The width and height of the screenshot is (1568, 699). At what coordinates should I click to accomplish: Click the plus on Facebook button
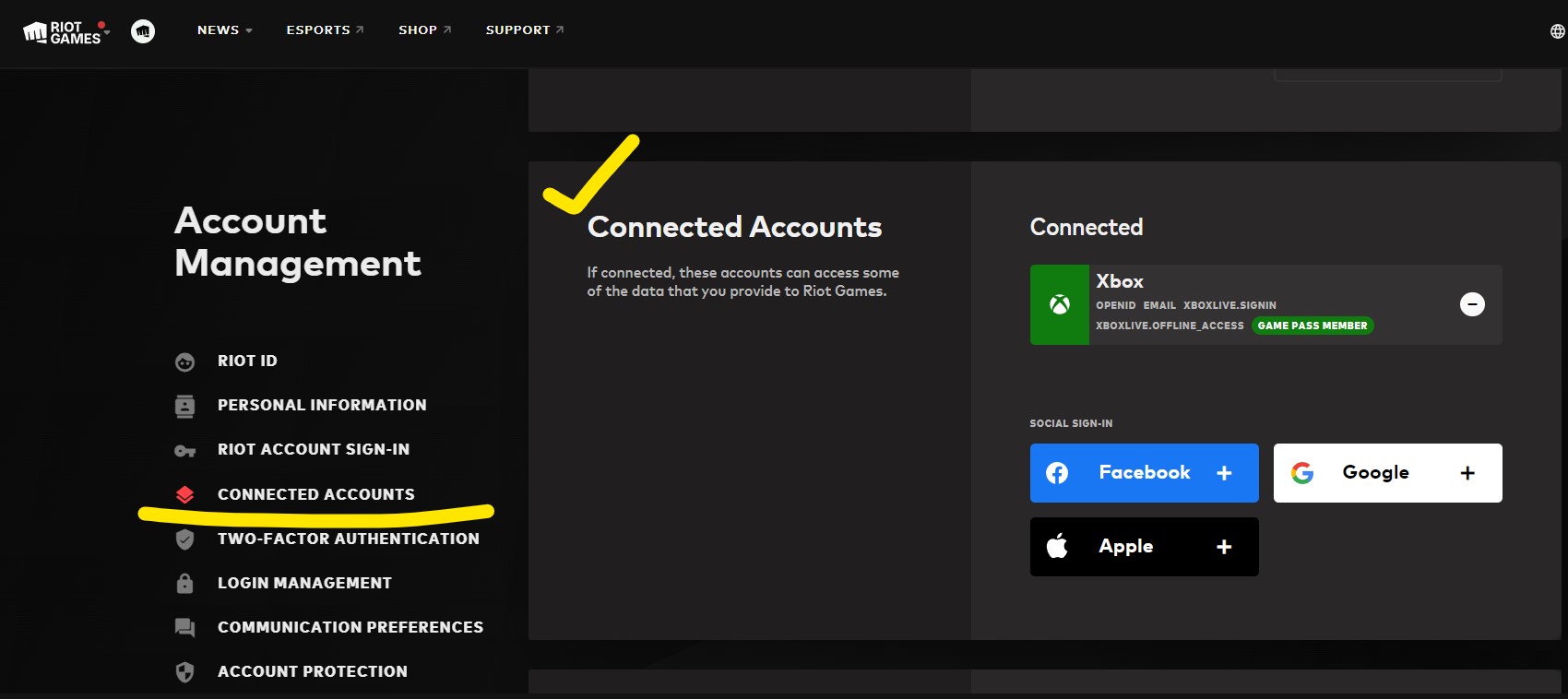coord(1224,473)
